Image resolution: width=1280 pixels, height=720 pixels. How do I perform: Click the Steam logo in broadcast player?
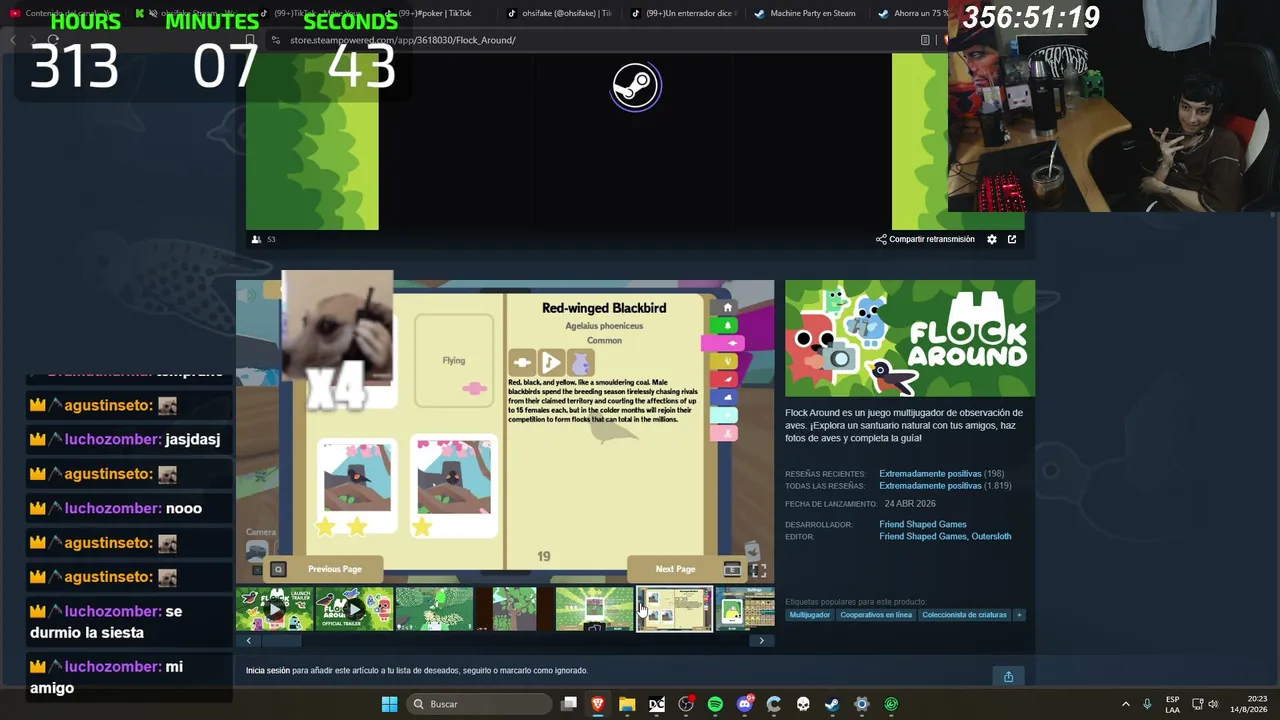635,86
